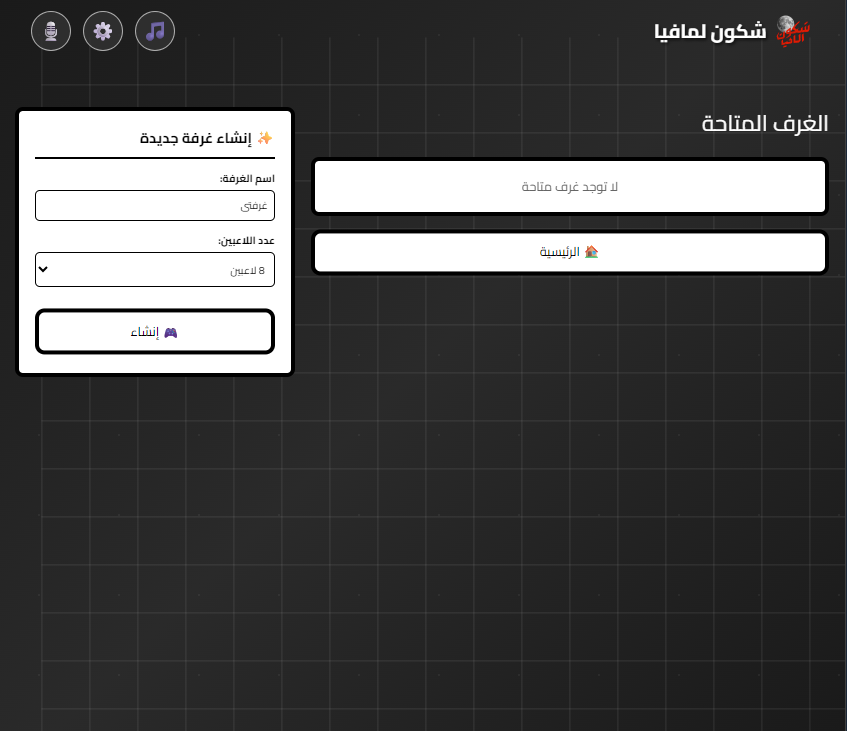Screen dimensions: 847x731
Task: Click the الغرف المتاحة section heading
Action: (764, 124)
